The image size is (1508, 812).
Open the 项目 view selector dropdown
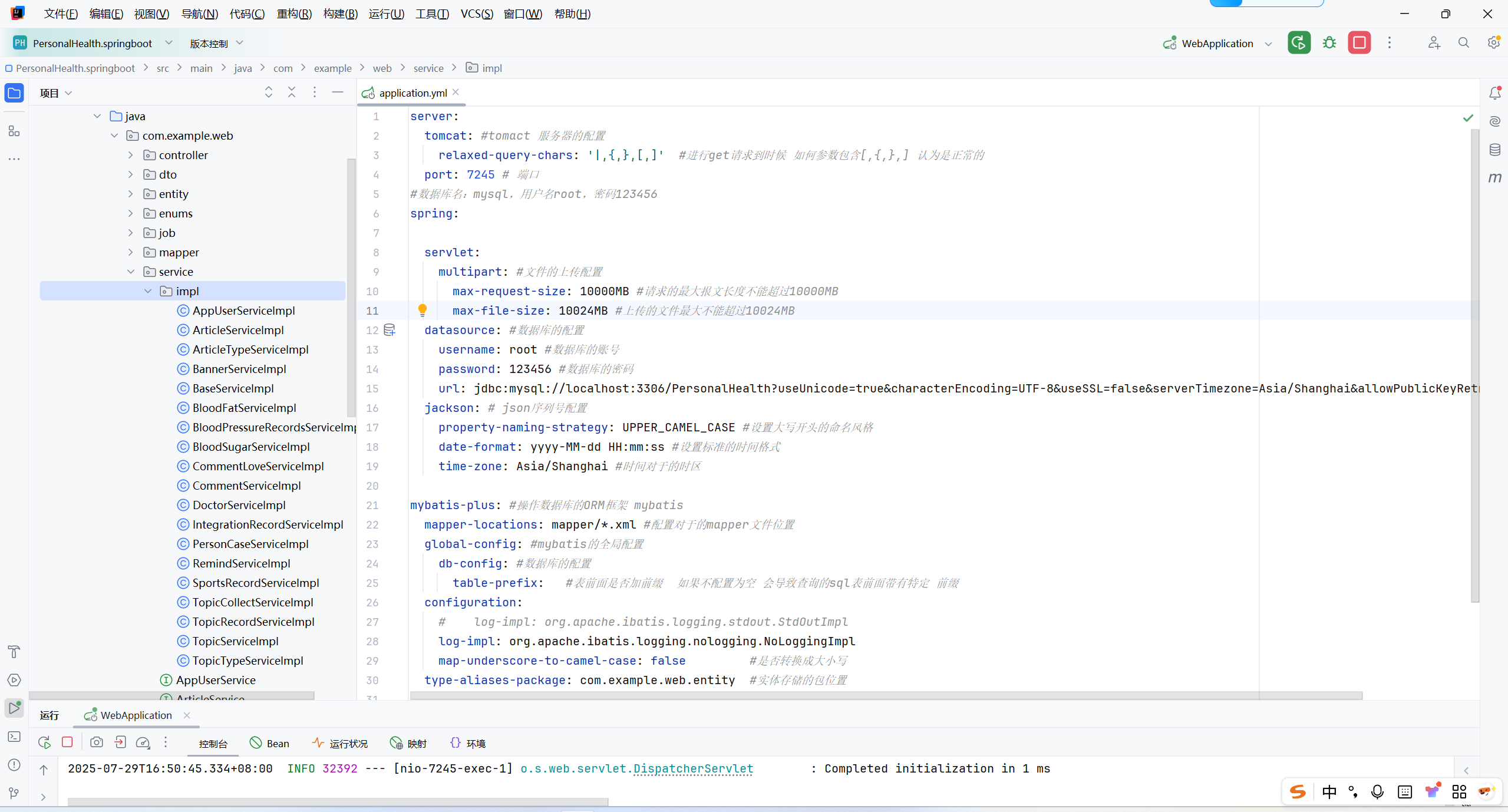point(56,93)
